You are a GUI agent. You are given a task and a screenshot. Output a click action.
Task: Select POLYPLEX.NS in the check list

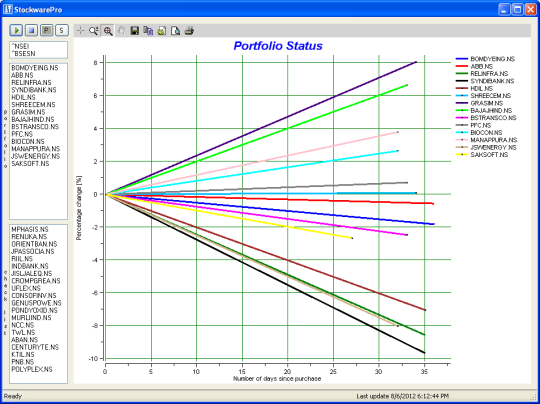pyautogui.click(x=32, y=369)
